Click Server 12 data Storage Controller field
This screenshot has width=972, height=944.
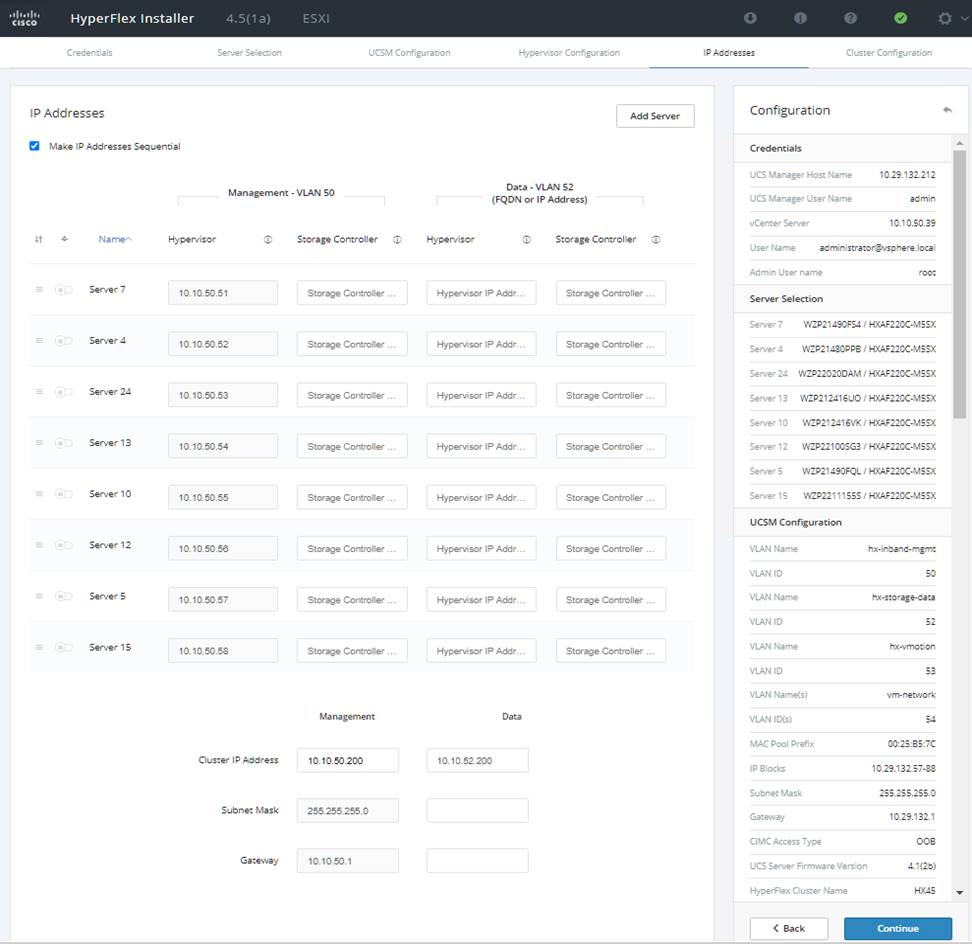click(611, 549)
